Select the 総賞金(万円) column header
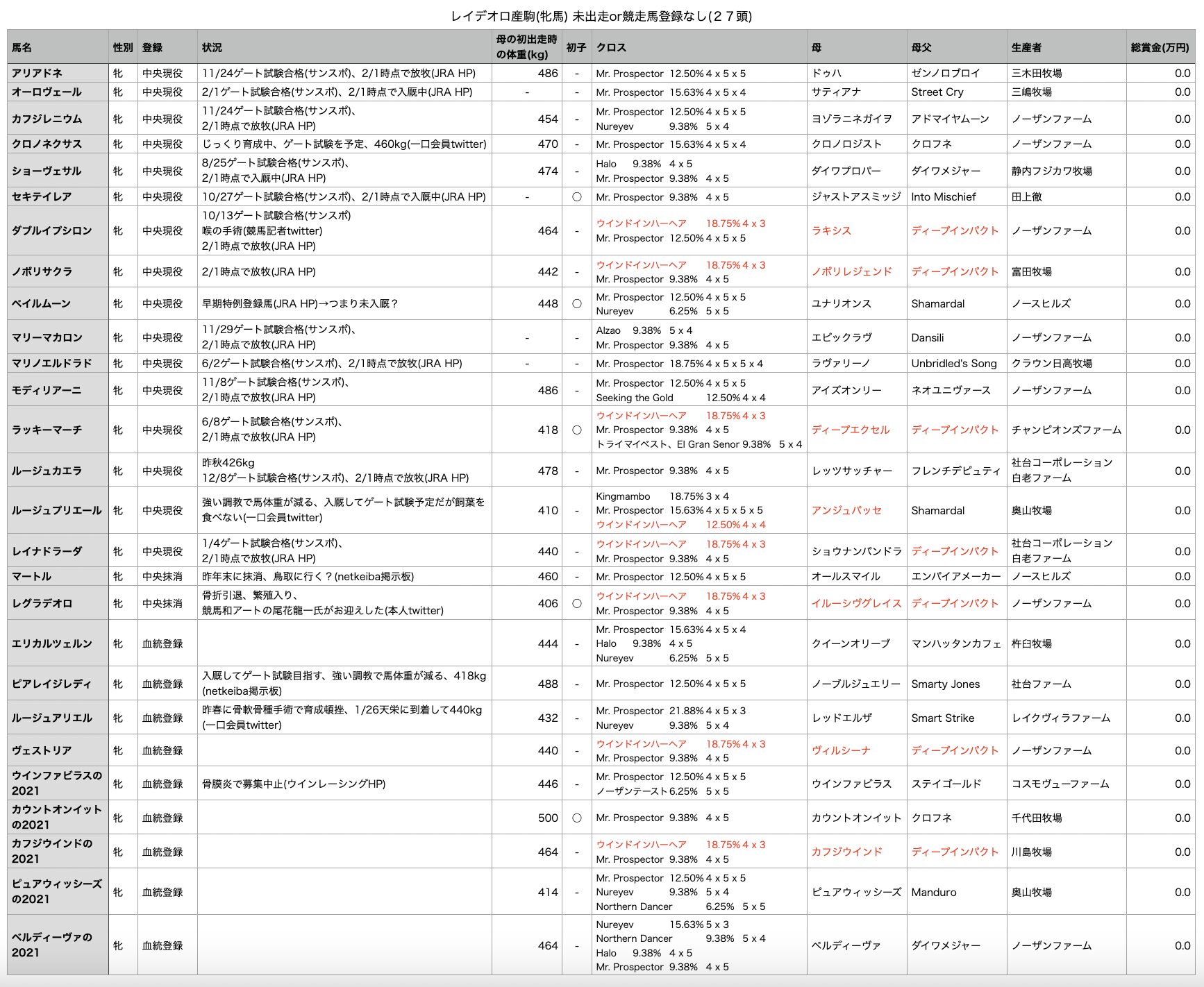 pyautogui.click(x=1160, y=47)
